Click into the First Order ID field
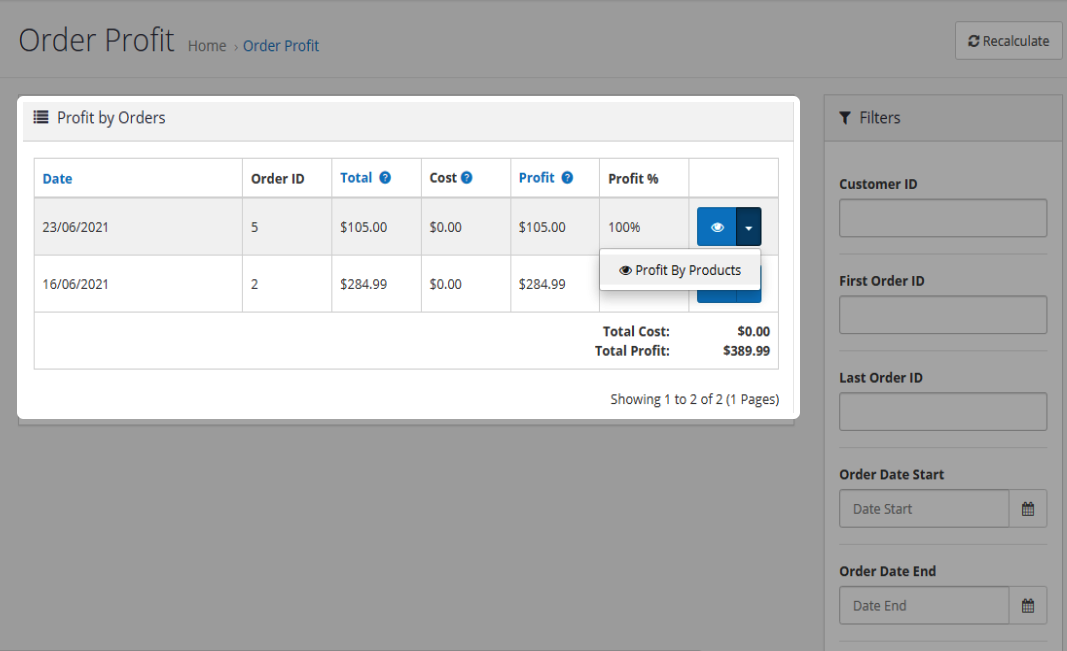Screen dimensions: 1067x651 pos(942,315)
